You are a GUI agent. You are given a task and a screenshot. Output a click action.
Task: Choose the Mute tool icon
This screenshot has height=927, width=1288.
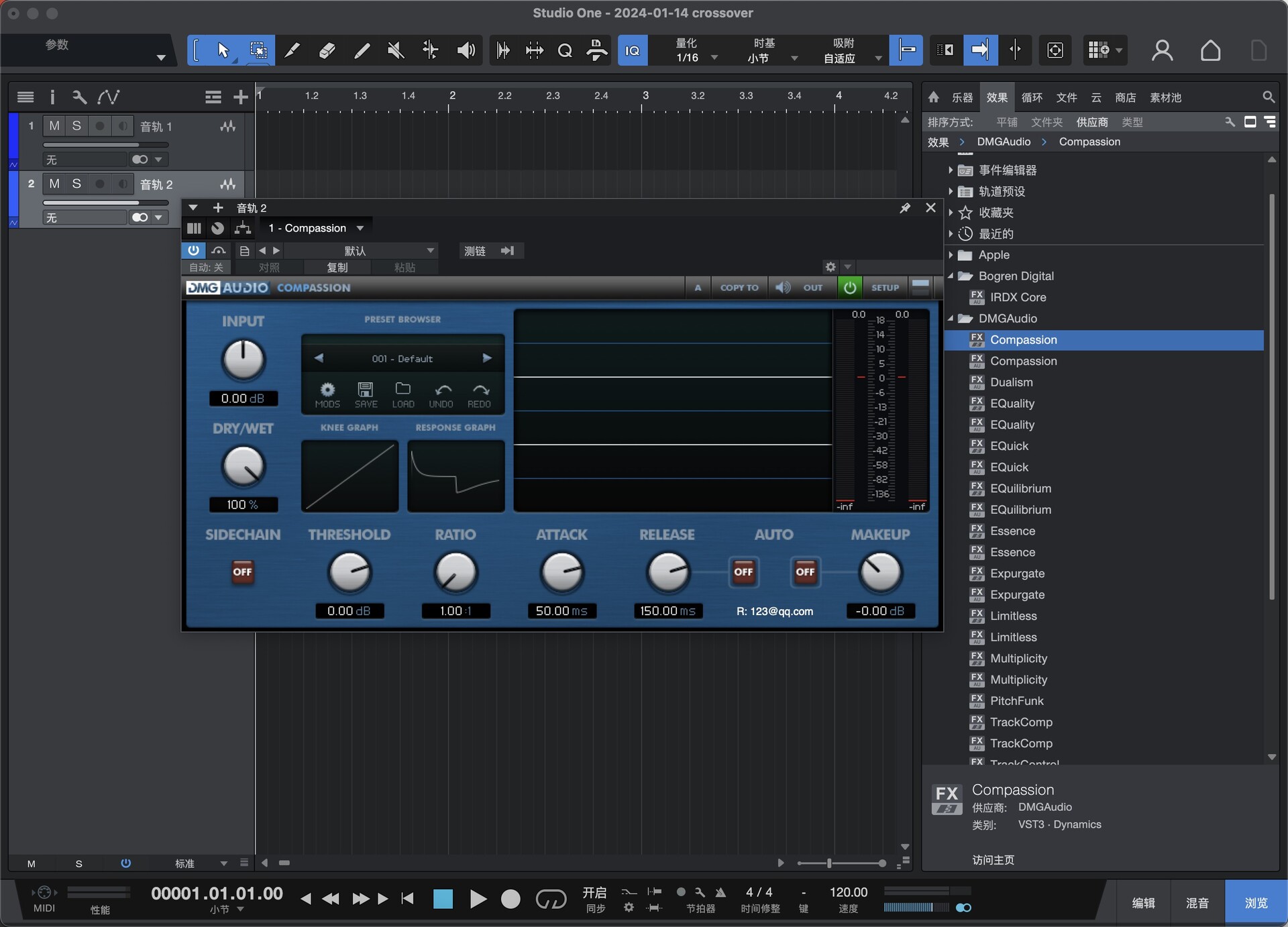396,50
